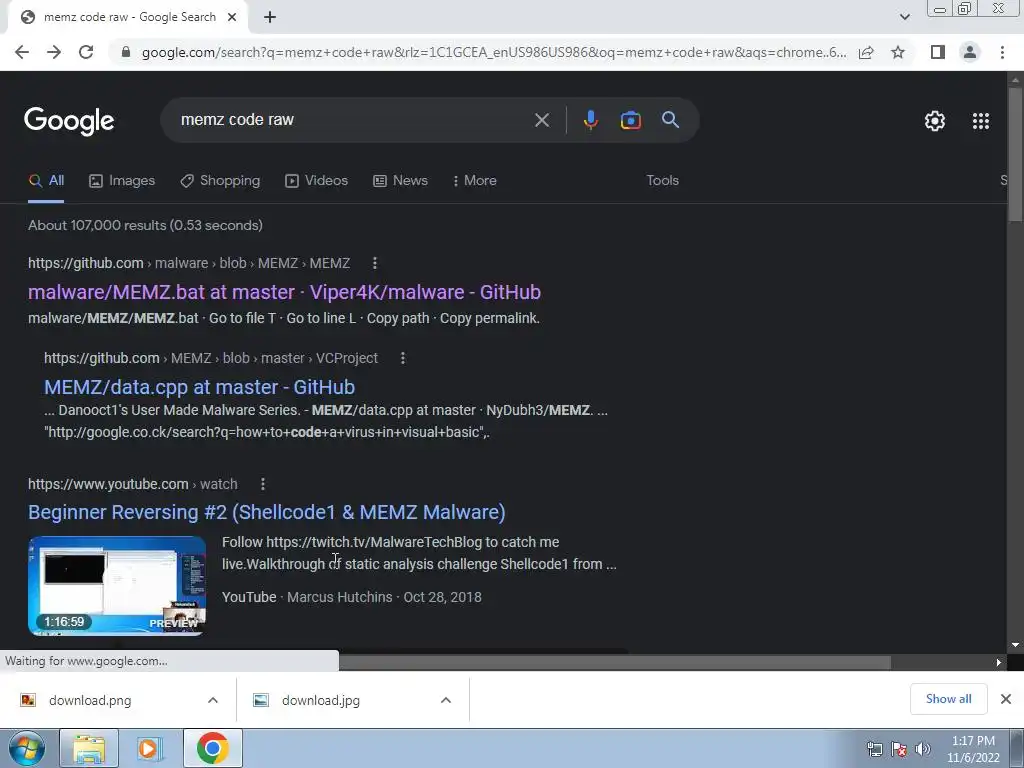Click 'YouTube · Marcus Hutchins · Oct 28, 2018' text
Viewport: 1024px width, 768px height.
pyautogui.click(x=351, y=598)
